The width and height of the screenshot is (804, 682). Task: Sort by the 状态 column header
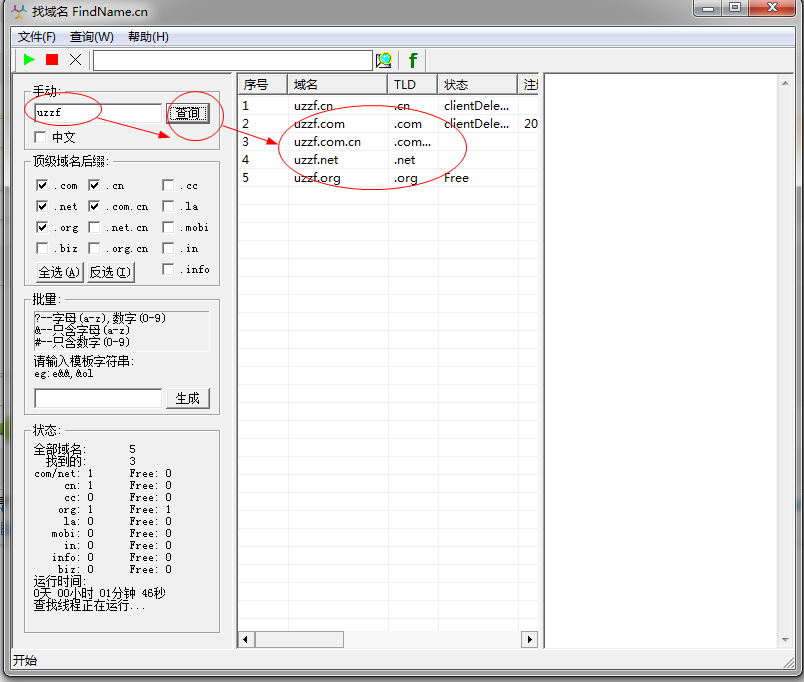click(477, 85)
